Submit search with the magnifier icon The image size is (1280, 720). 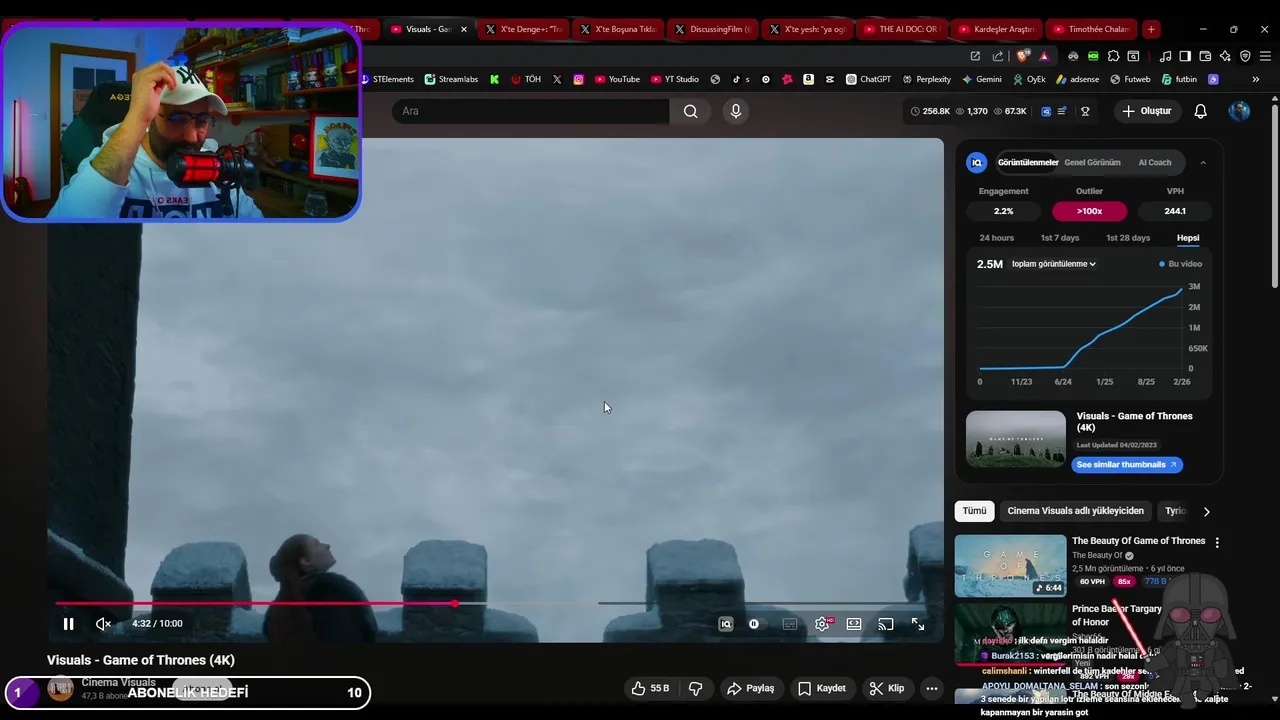(x=691, y=111)
